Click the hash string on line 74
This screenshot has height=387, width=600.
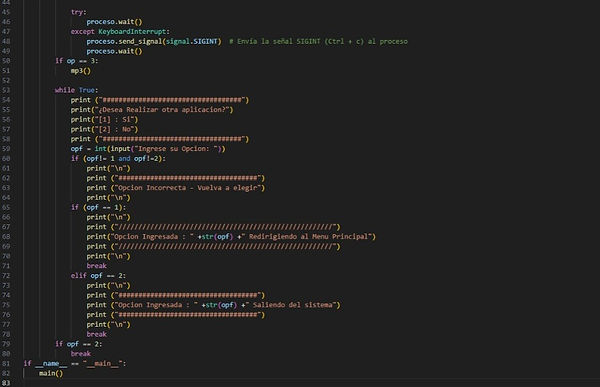point(188,295)
